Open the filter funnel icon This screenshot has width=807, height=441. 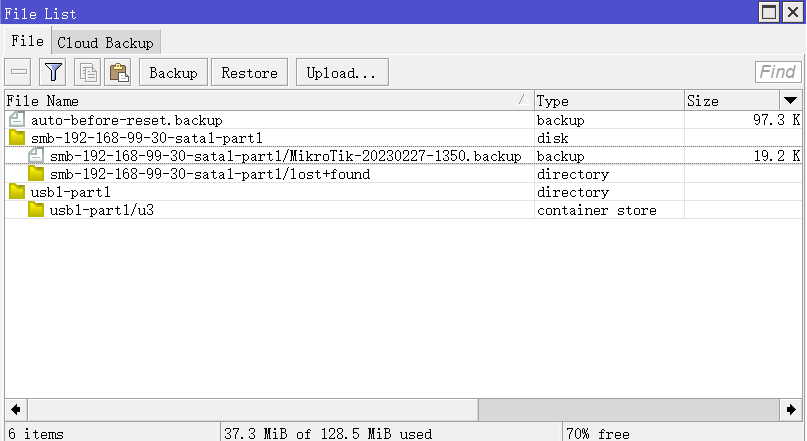[x=52, y=72]
